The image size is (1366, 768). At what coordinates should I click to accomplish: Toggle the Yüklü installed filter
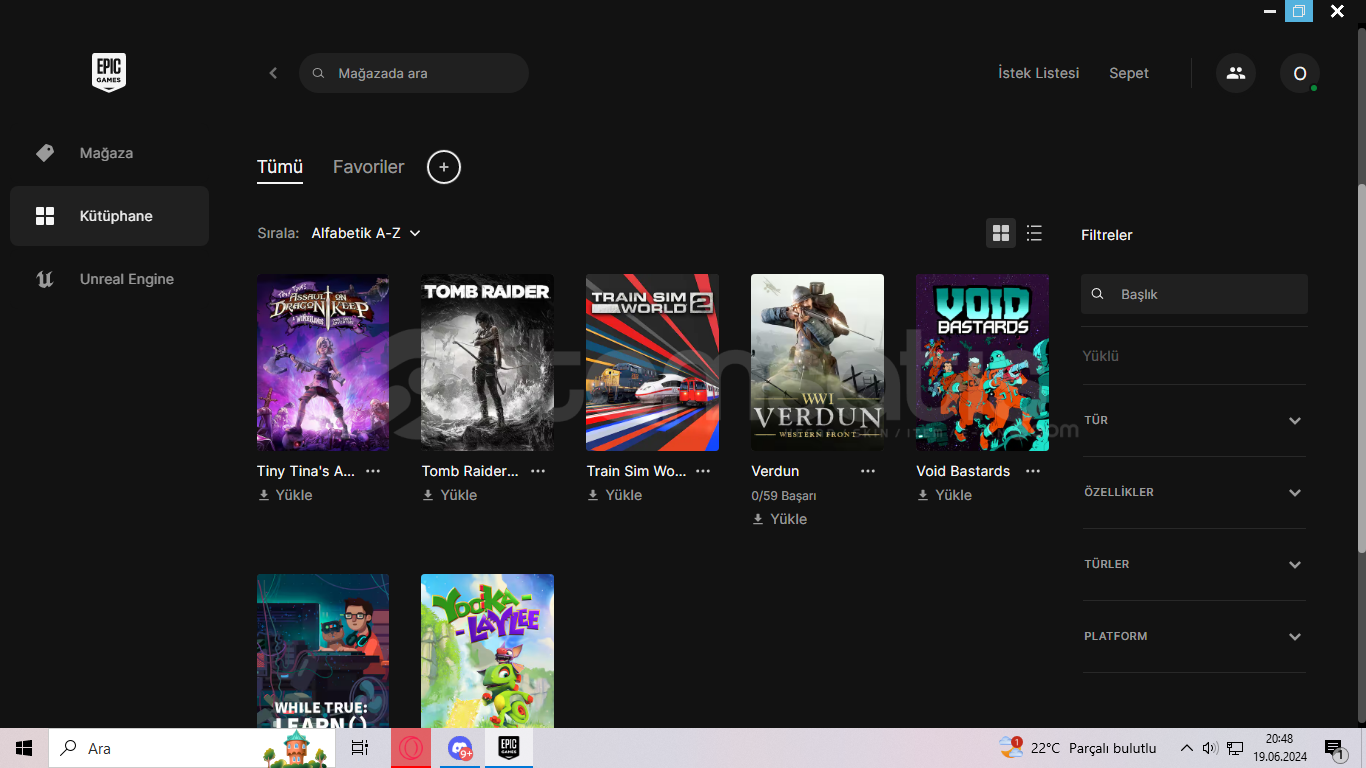coord(1100,356)
